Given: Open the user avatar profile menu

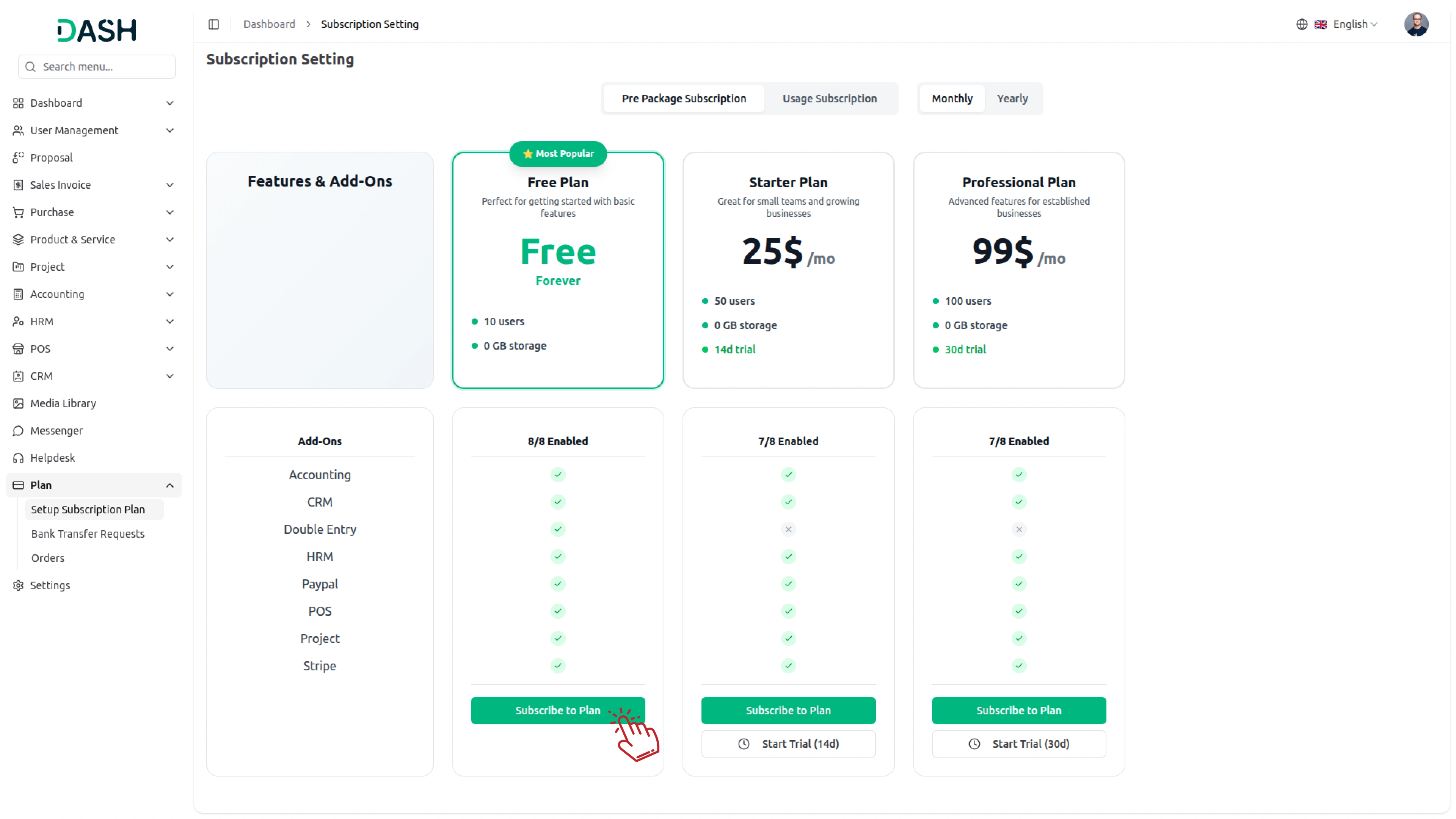Looking at the screenshot, I should (x=1416, y=24).
